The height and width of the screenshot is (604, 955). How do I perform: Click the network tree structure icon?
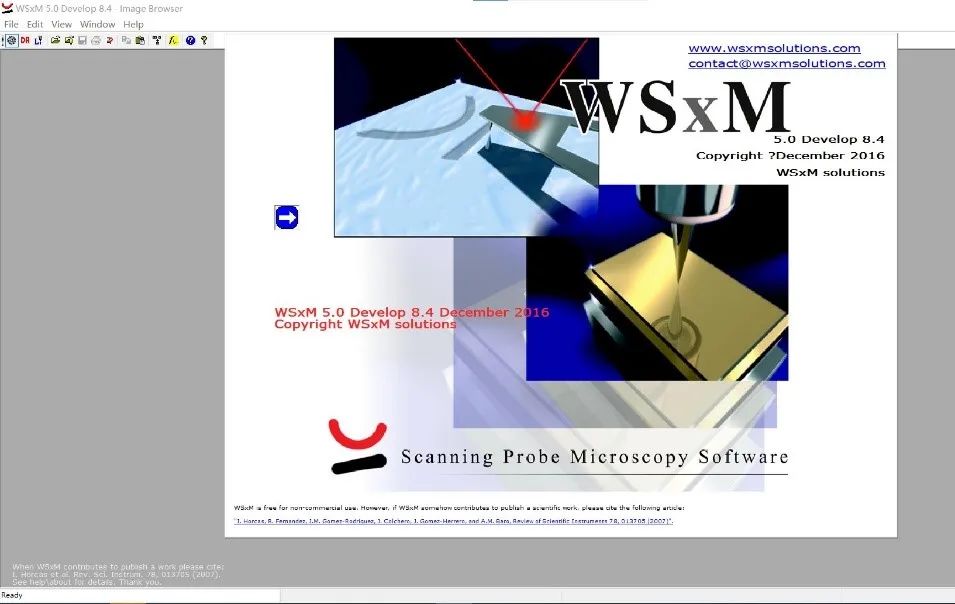point(157,40)
